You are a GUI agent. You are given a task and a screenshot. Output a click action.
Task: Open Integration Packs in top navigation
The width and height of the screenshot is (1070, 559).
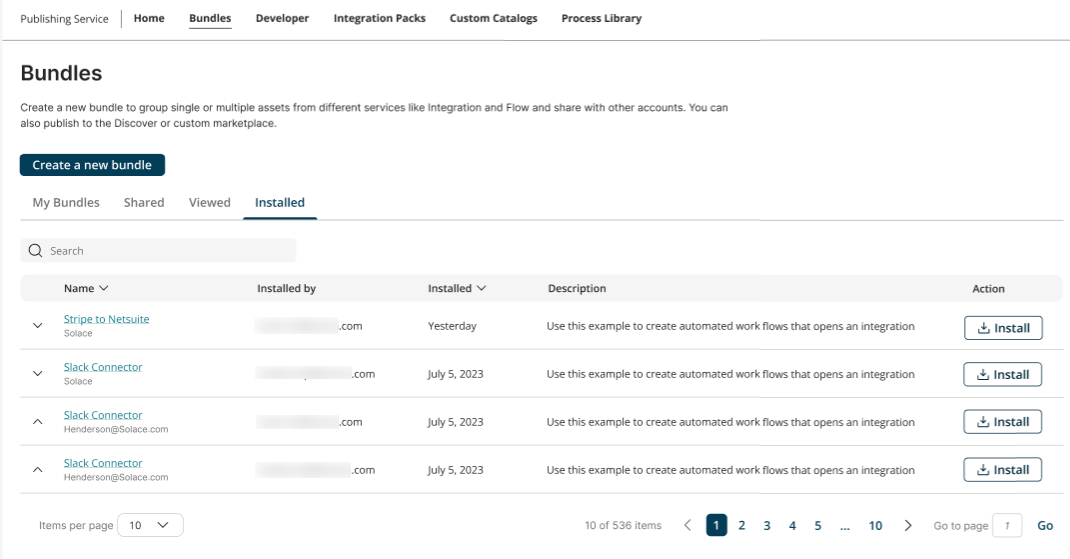pos(379,18)
